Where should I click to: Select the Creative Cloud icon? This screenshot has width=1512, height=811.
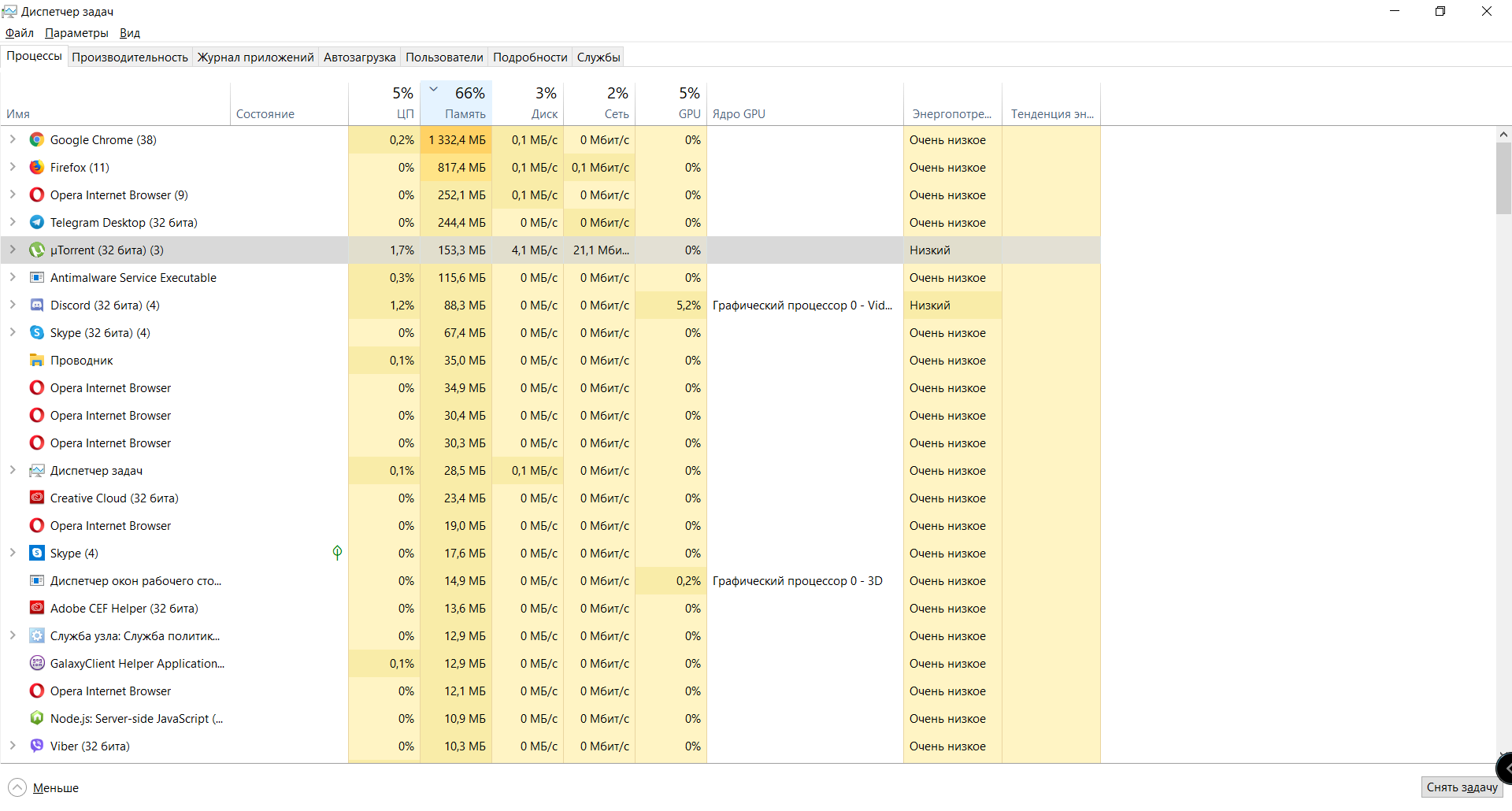click(37, 498)
